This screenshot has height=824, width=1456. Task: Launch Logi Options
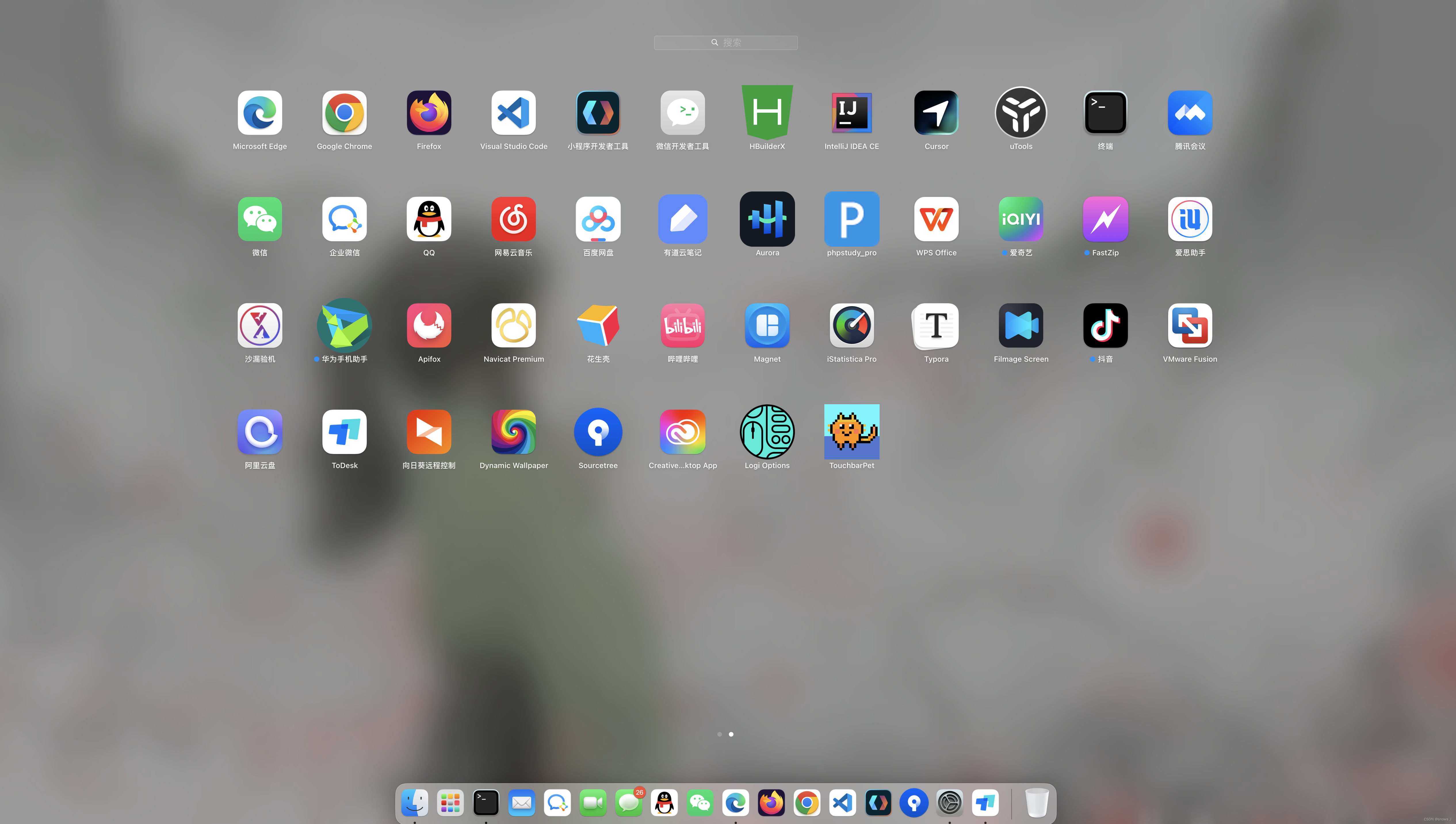tap(767, 432)
